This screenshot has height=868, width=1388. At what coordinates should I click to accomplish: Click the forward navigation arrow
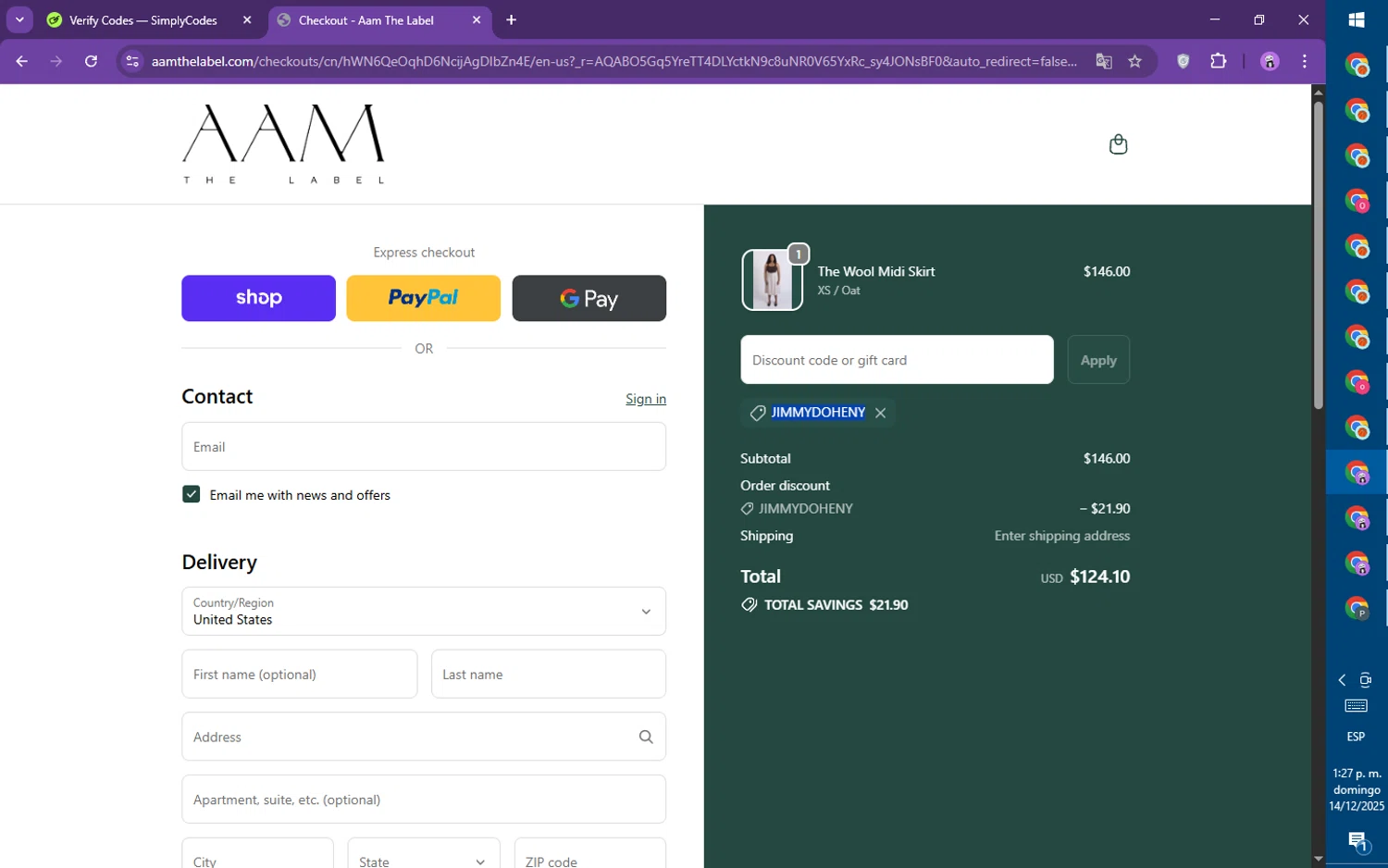pyautogui.click(x=56, y=61)
